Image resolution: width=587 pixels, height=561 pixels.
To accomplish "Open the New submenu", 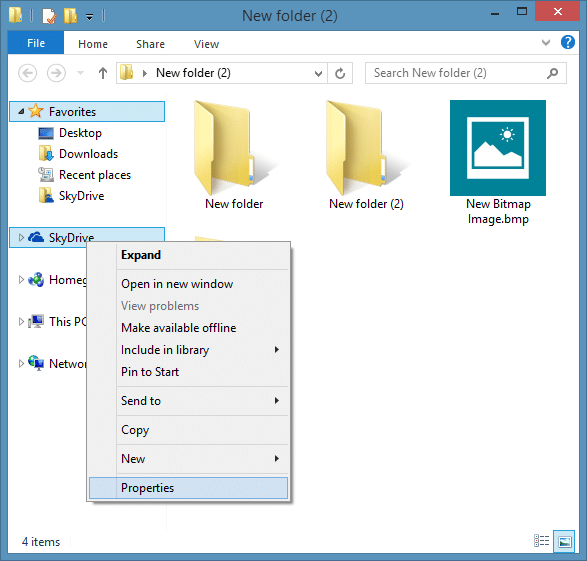I will point(189,459).
